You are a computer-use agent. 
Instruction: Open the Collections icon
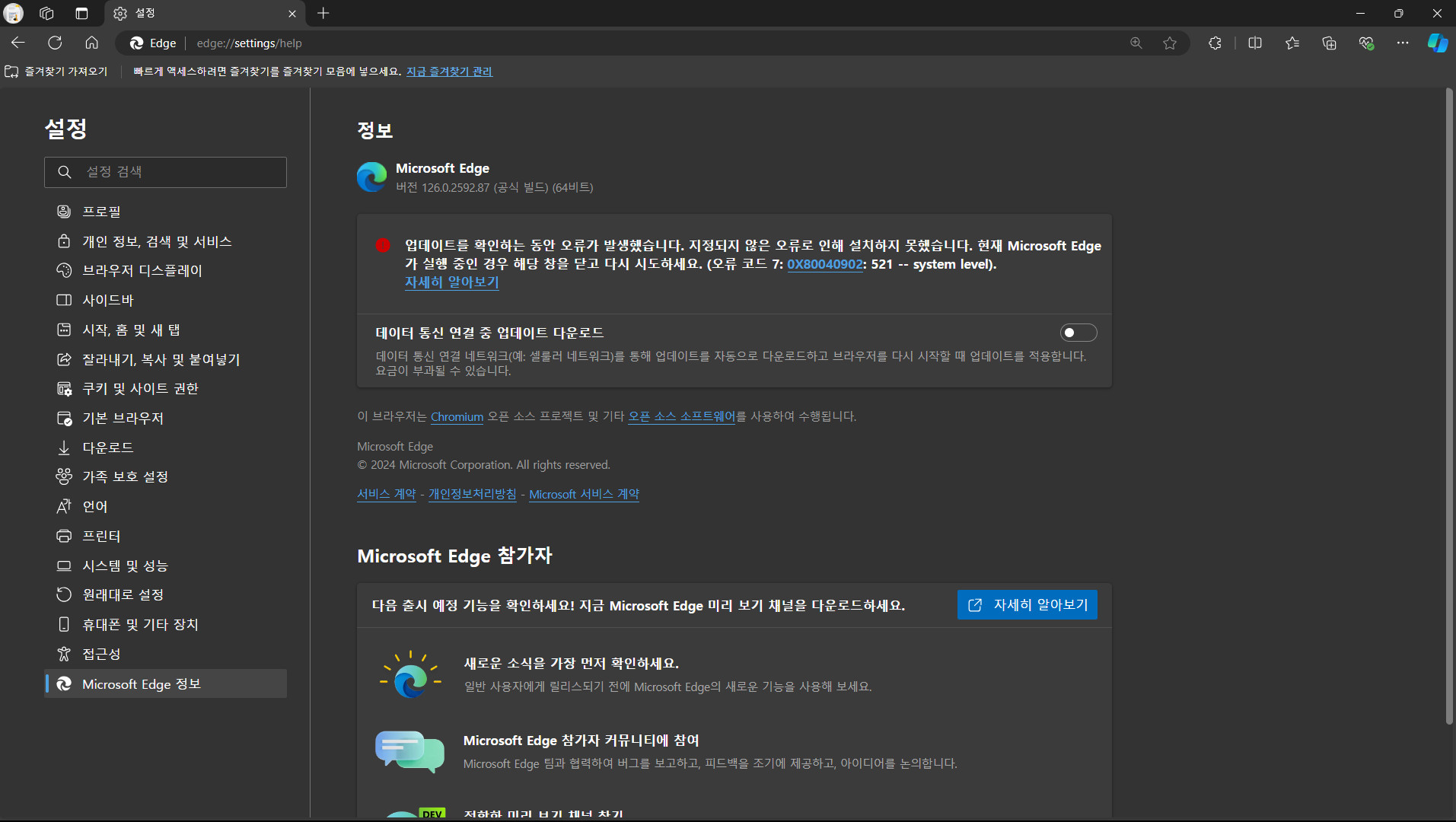coord(1329,43)
